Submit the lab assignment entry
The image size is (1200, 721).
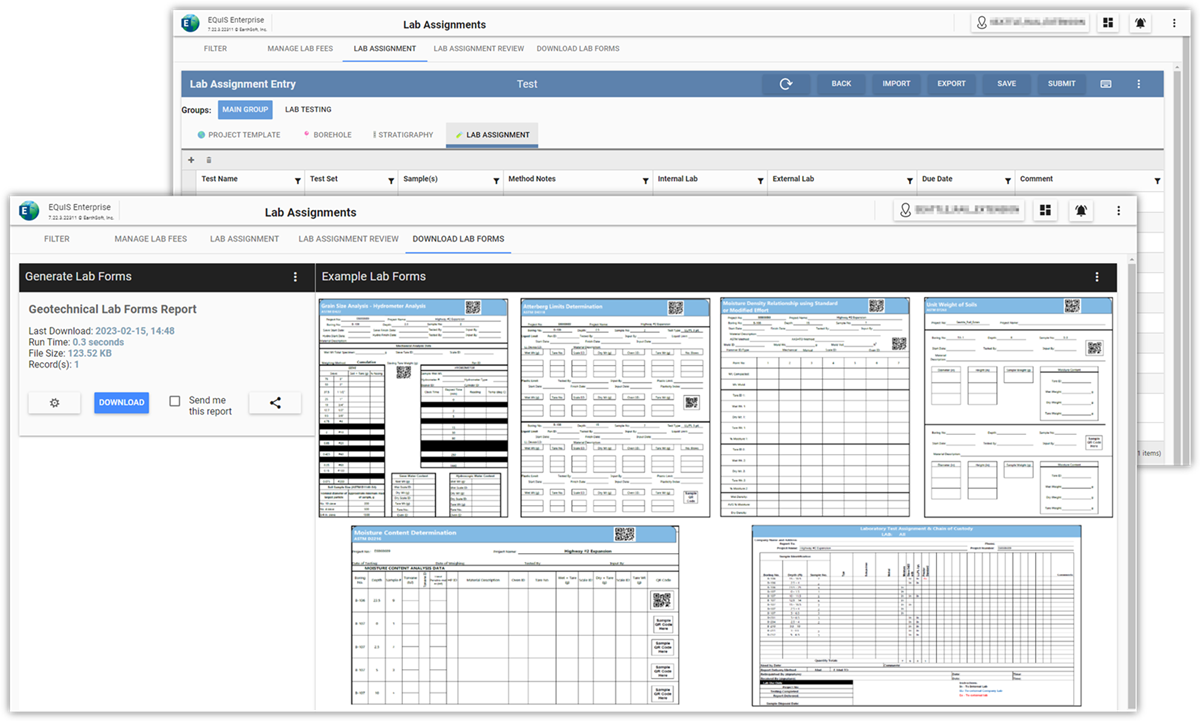[x=1060, y=84]
